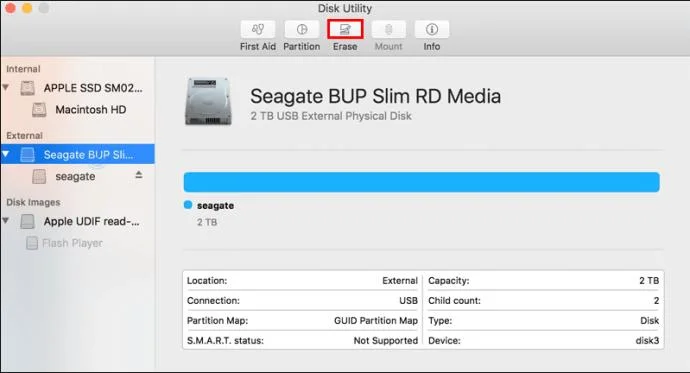690x373 pixels.
Task: Click the Erase label
Action: click(345, 46)
